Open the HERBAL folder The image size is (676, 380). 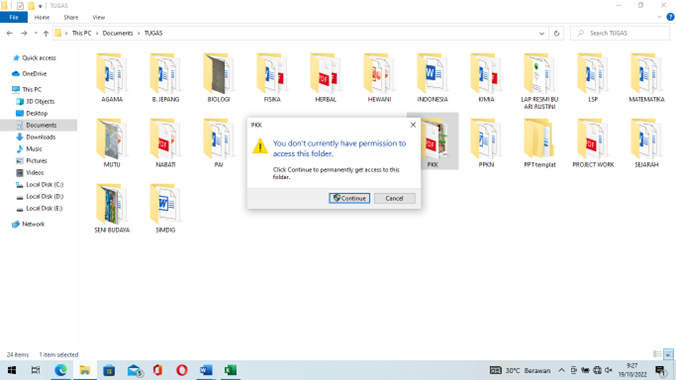click(x=325, y=78)
